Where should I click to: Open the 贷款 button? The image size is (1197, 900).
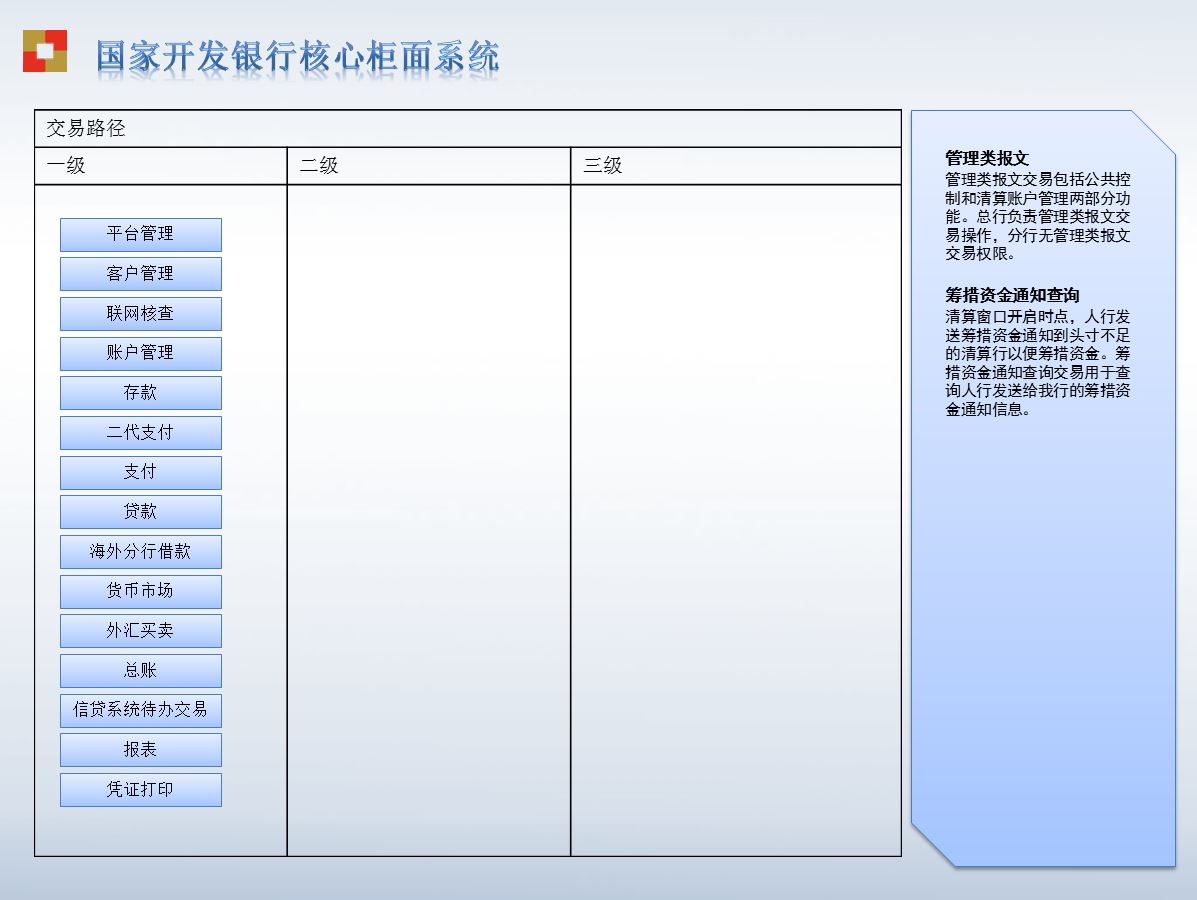(140, 512)
